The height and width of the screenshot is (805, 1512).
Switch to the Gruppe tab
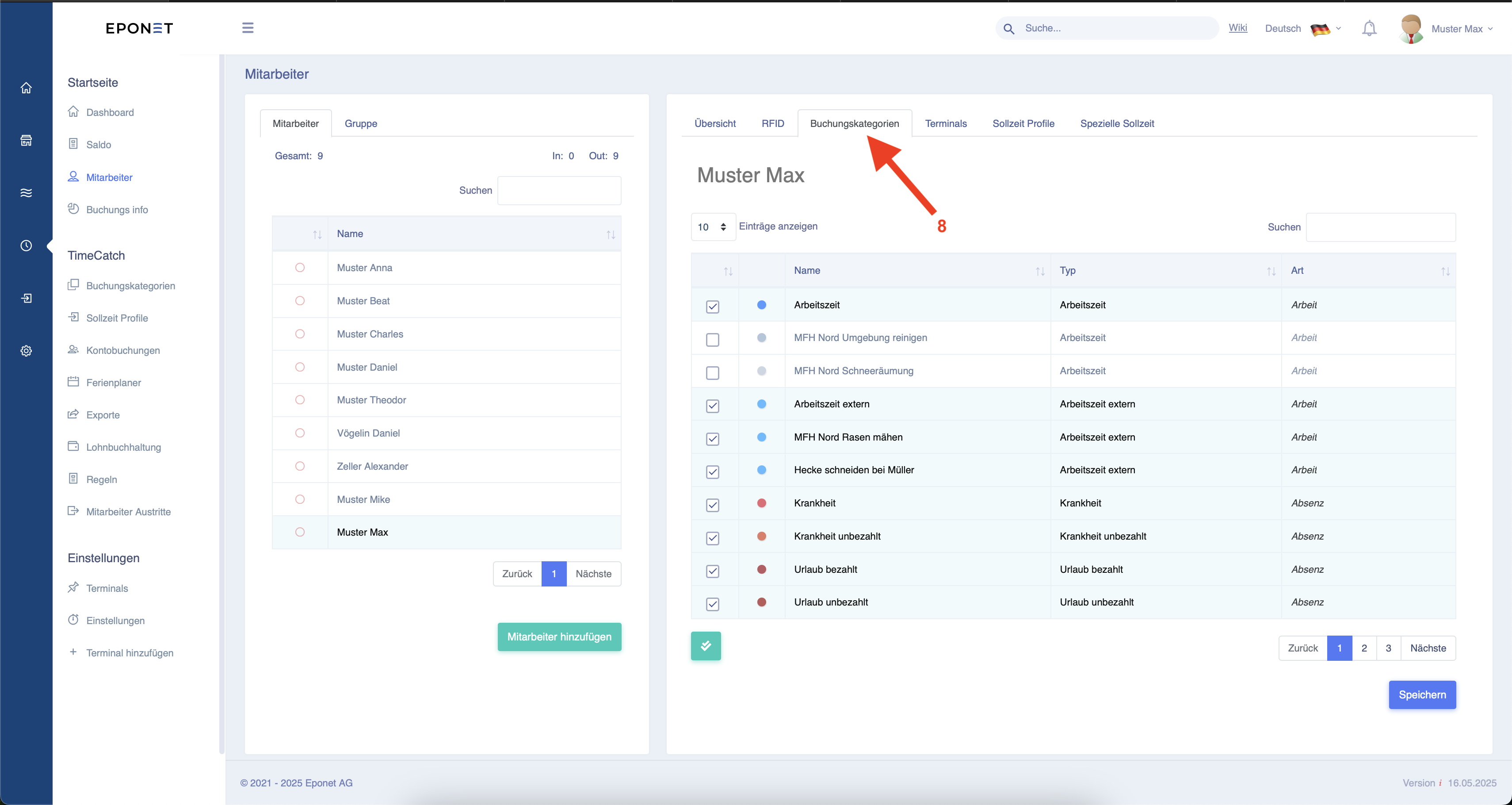tap(360, 123)
